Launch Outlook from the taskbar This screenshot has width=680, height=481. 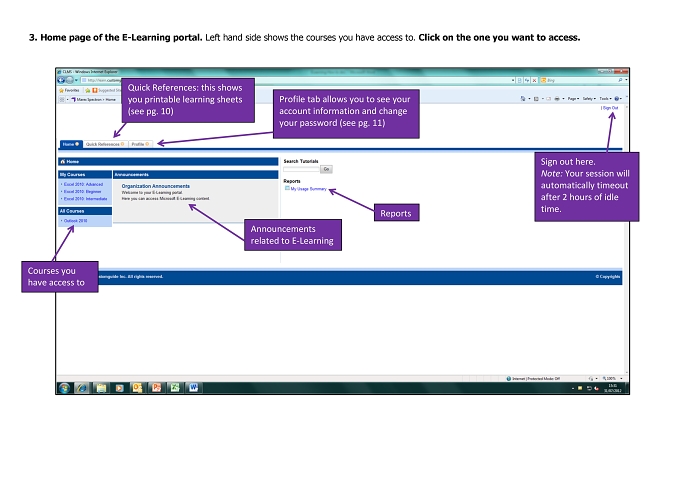(x=137, y=388)
